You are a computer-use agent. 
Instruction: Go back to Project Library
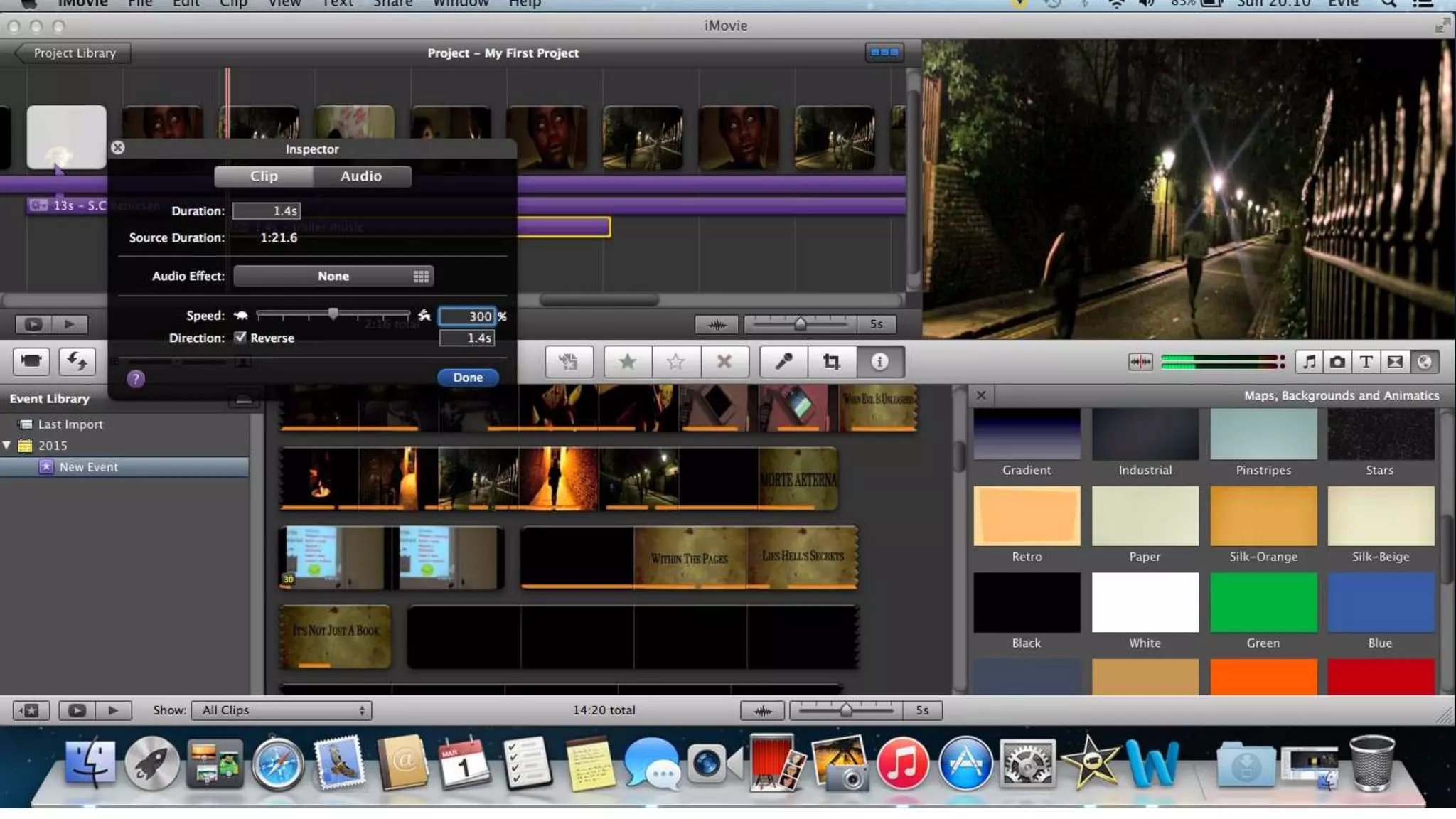(73, 53)
